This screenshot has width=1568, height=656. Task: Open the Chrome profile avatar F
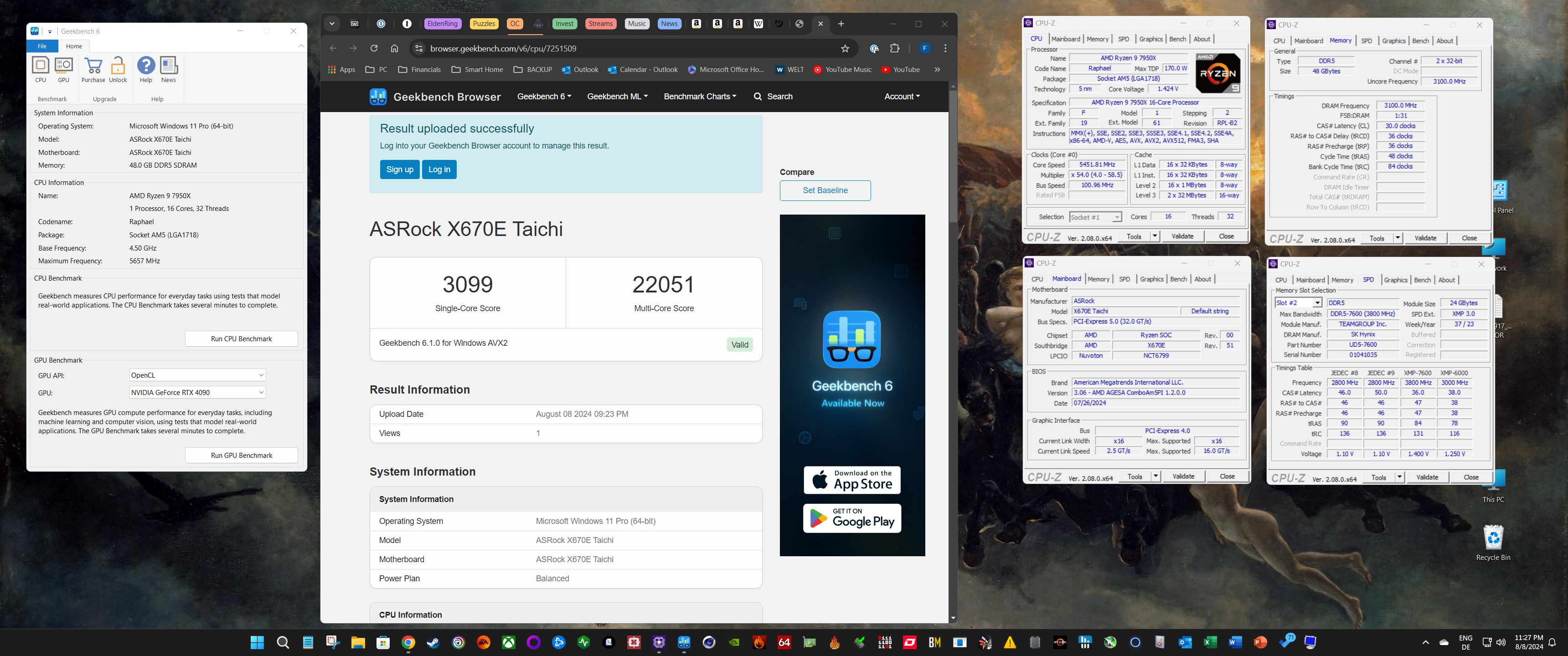(924, 49)
